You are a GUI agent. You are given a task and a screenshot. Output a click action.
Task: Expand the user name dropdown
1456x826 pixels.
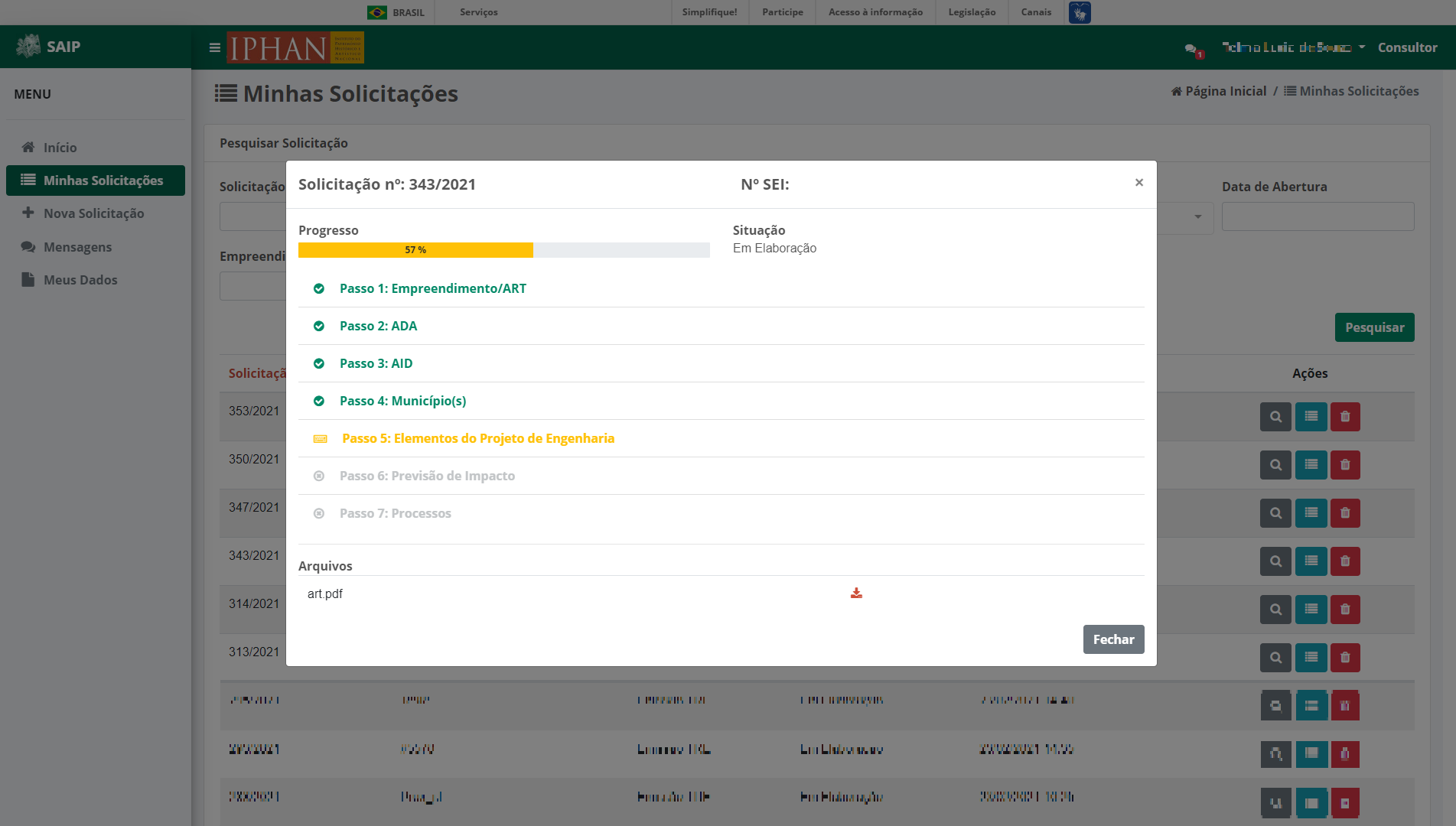click(1293, 47)
